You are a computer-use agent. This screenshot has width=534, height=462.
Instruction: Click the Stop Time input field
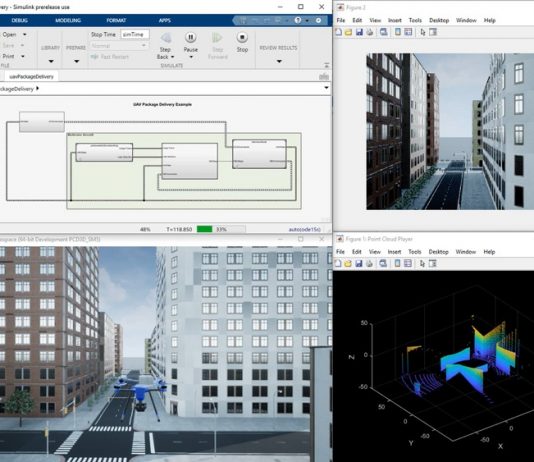tap(135, 34)
